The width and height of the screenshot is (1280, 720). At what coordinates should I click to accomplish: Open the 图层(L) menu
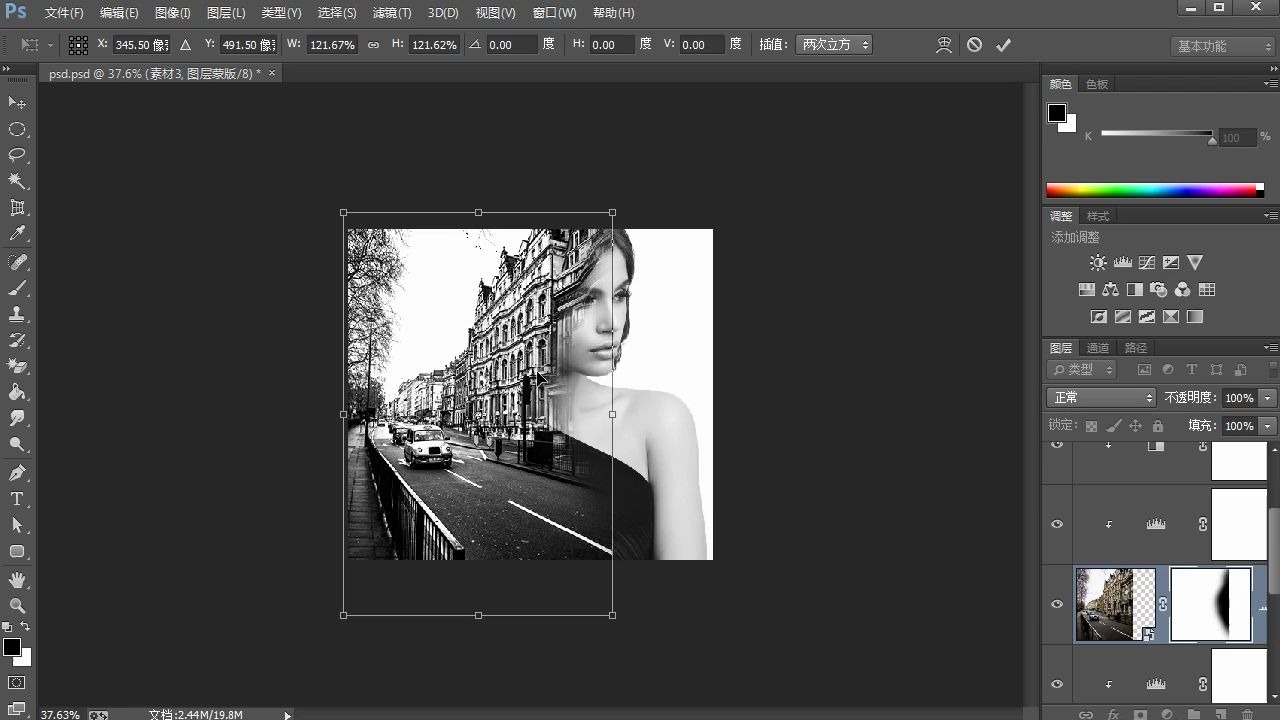coord(226,13)
